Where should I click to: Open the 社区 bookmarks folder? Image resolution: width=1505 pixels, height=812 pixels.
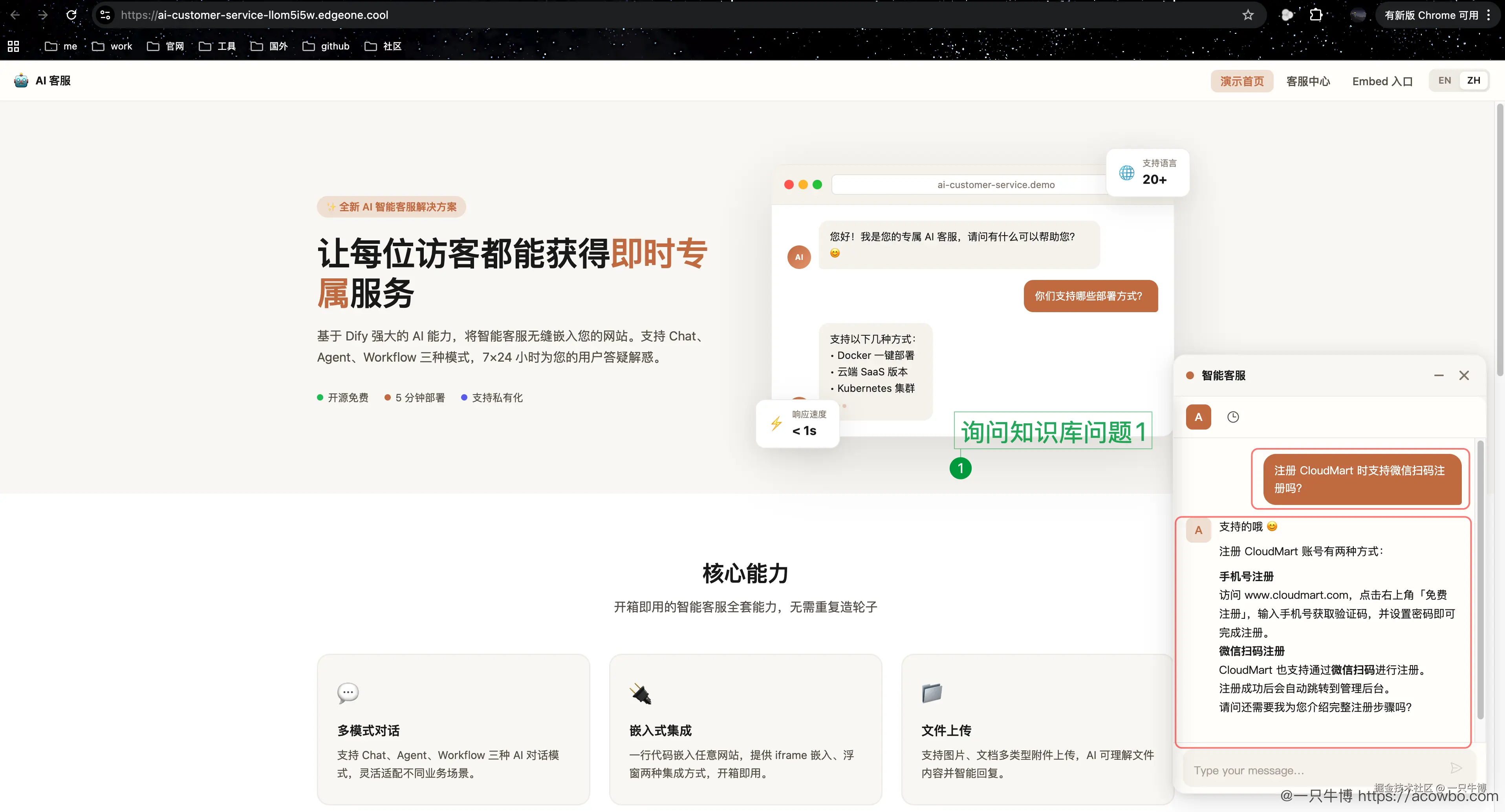[383, 46]
